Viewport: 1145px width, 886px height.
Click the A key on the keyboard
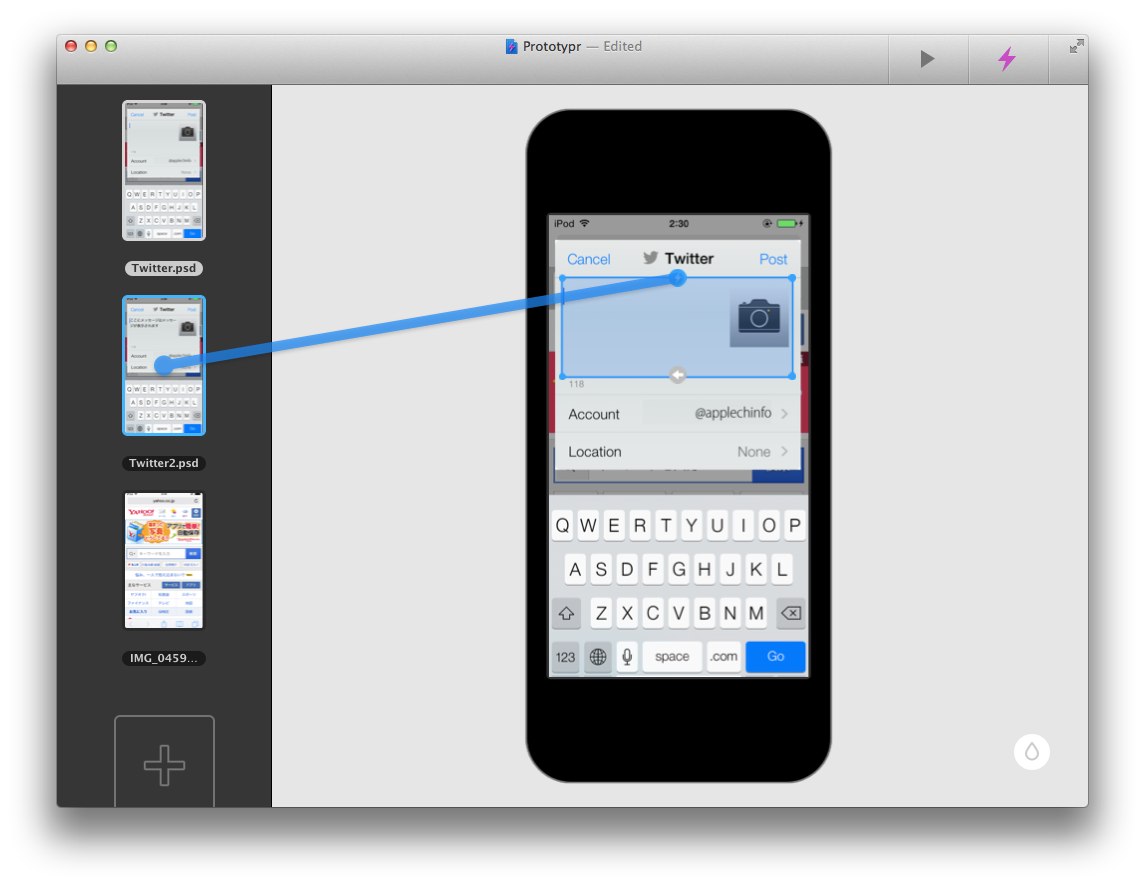[575, 570]
